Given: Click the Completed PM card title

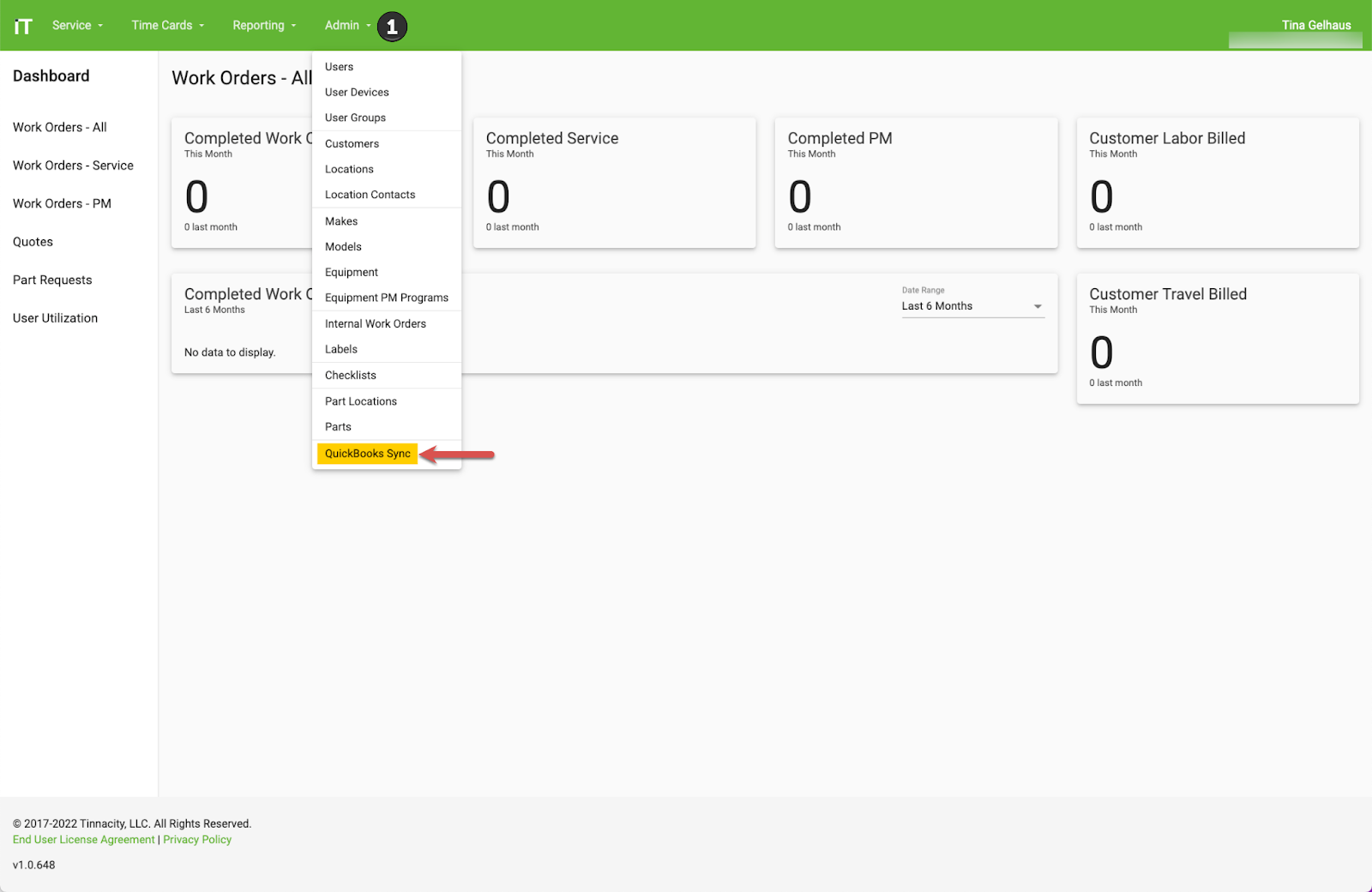Looking at the screenshot, I should click(839, 138).
